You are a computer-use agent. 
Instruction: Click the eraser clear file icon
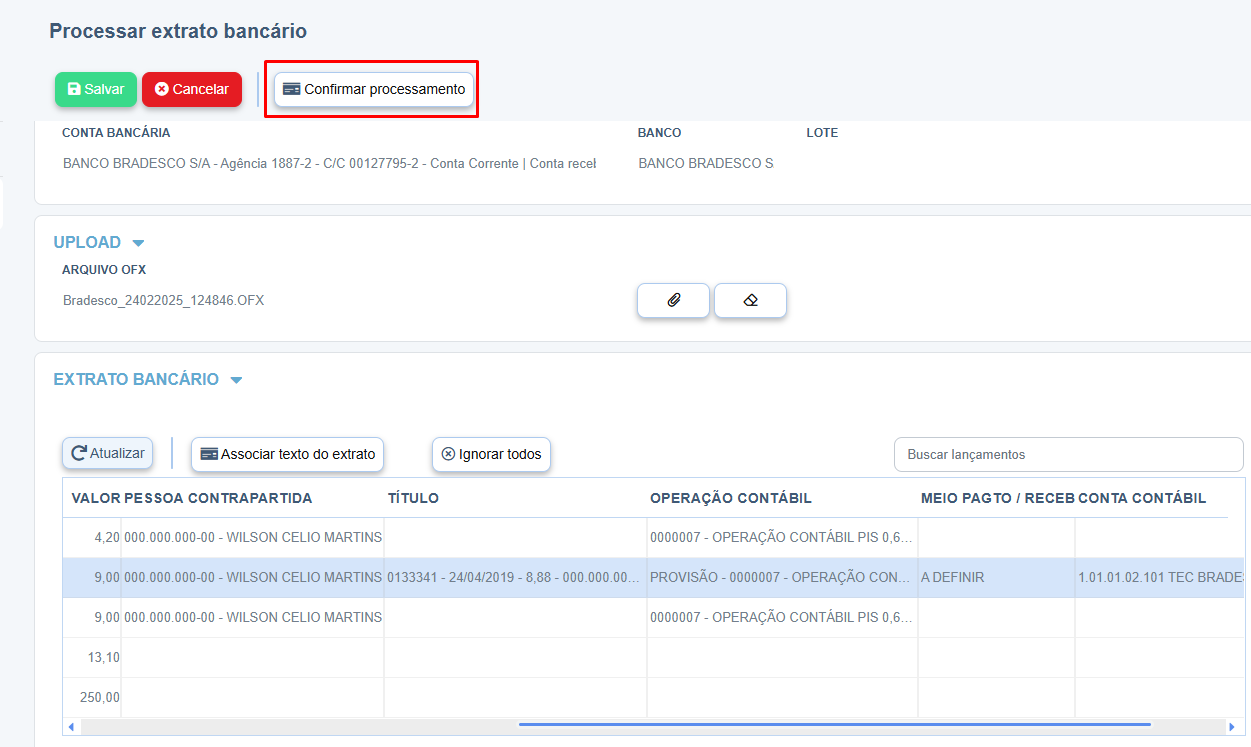750,300
